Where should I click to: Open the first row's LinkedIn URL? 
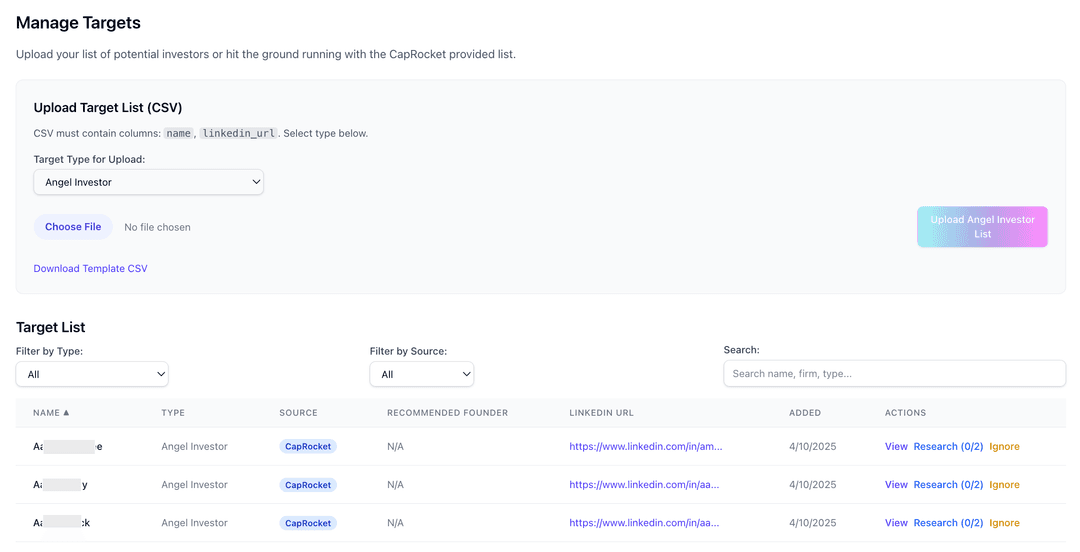point(645,447)
